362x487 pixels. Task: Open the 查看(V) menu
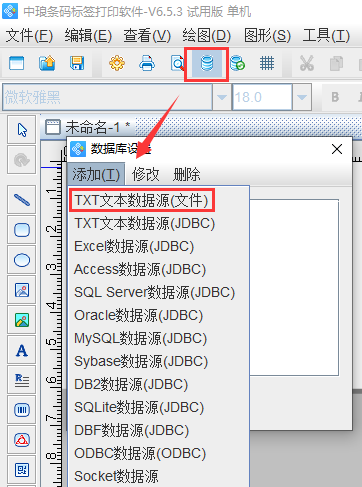(x=147, y=35)
